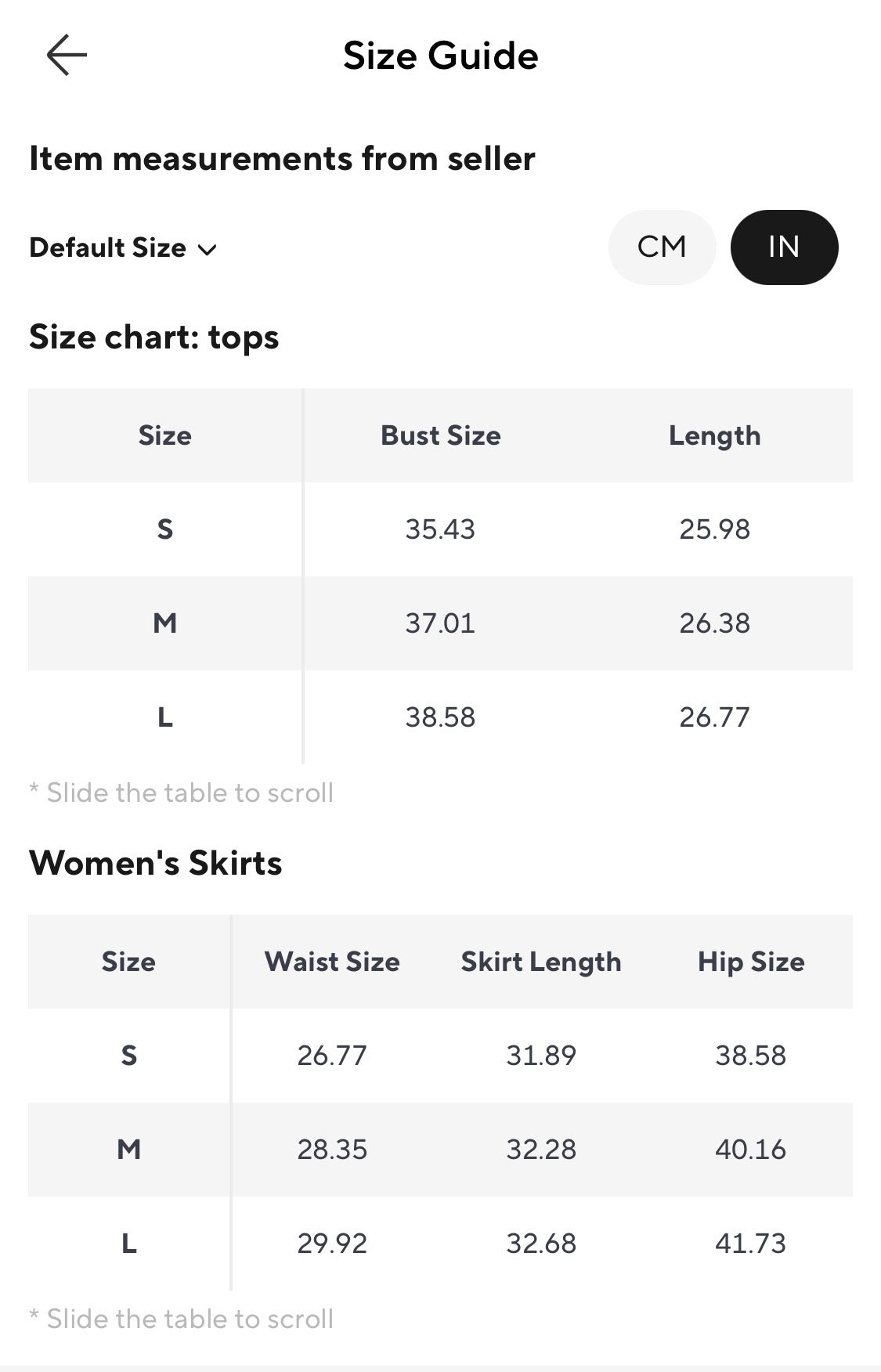Click the Size Guide title

[x=441, y=56]
